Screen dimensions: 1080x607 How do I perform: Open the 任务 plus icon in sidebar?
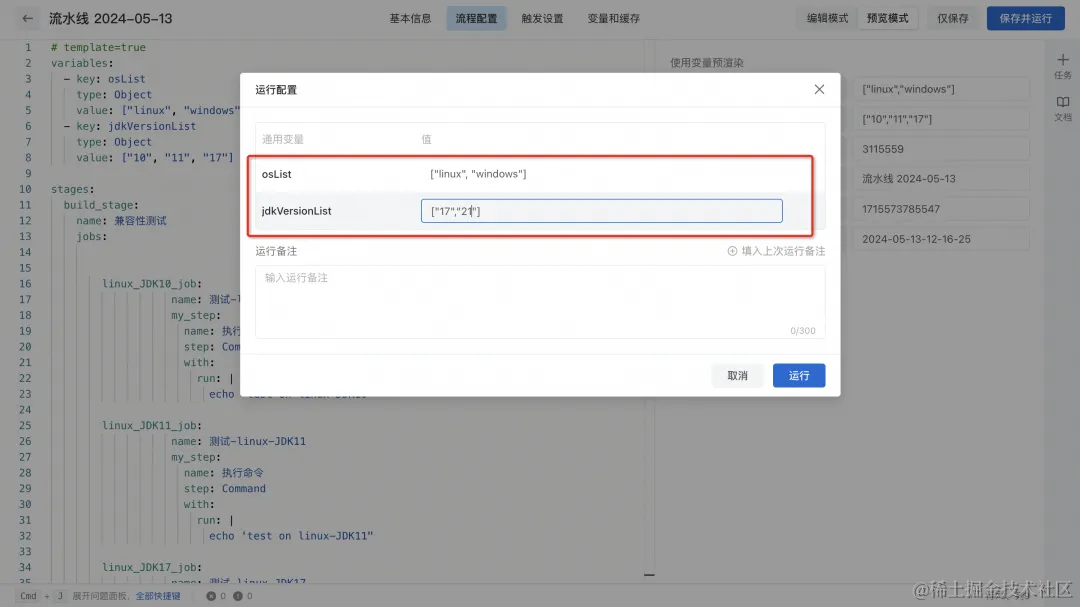pyautogui.click(x=1063, y=60)
